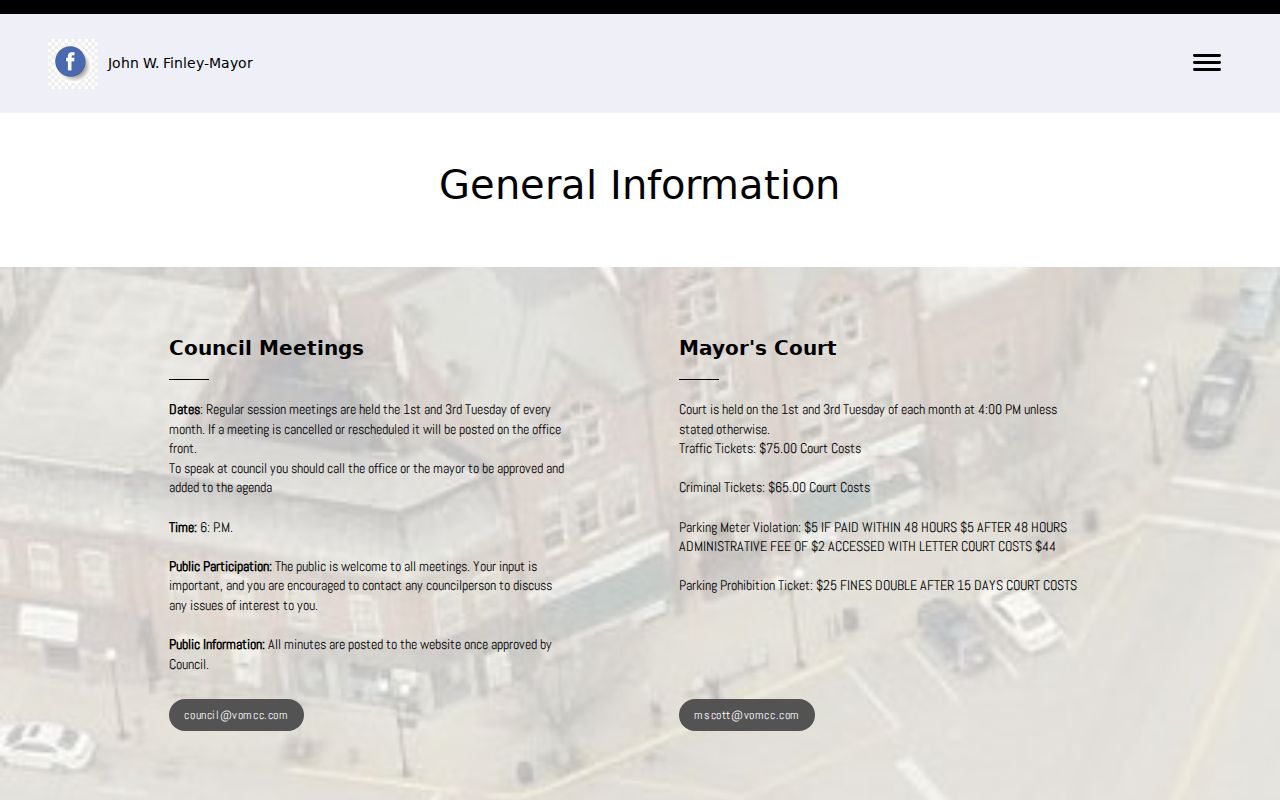Click 'Criminal Tickets: $65.00 Court Costs' line

coord(775,488)
